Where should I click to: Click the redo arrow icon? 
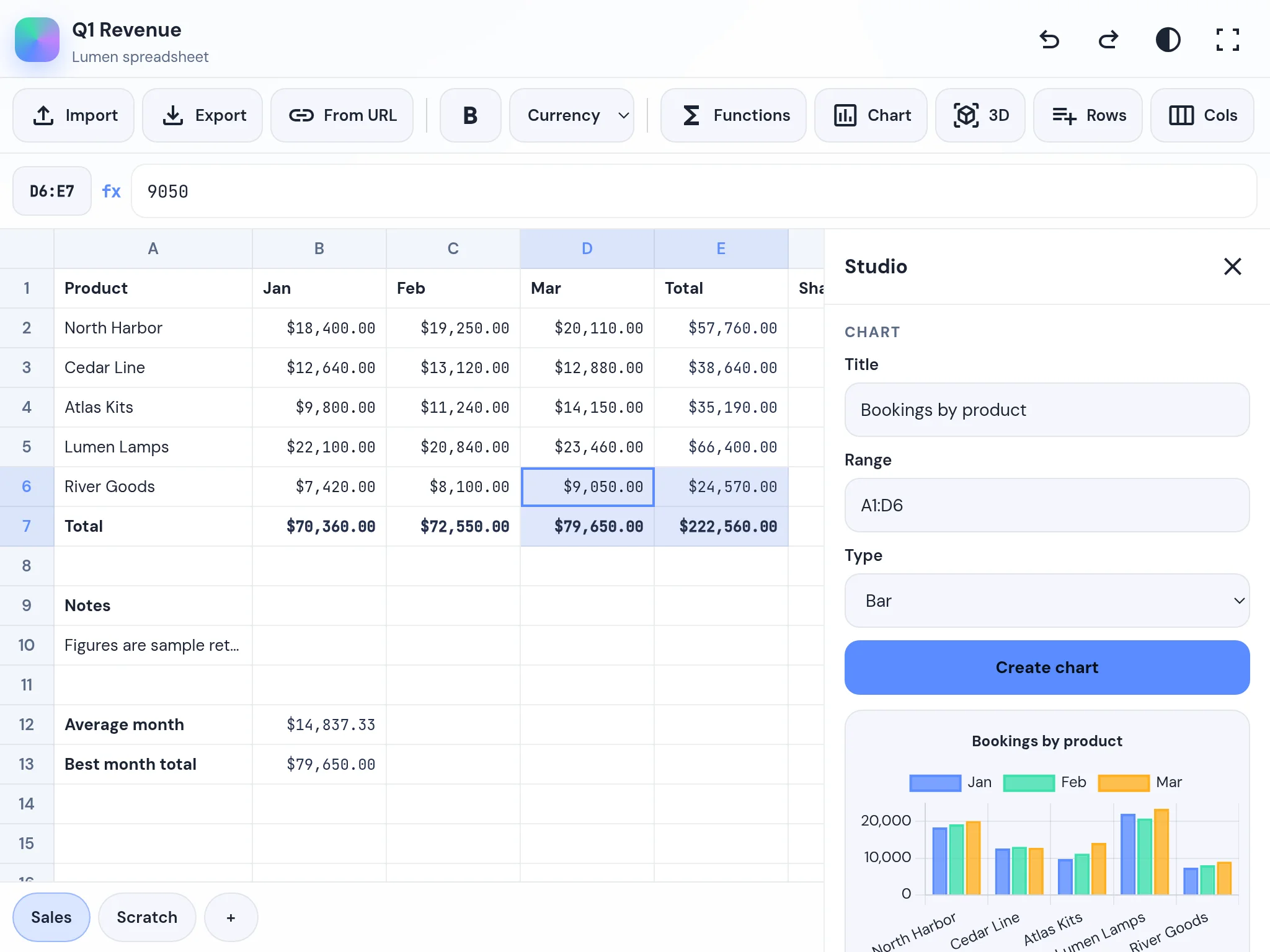(1109, 40)
